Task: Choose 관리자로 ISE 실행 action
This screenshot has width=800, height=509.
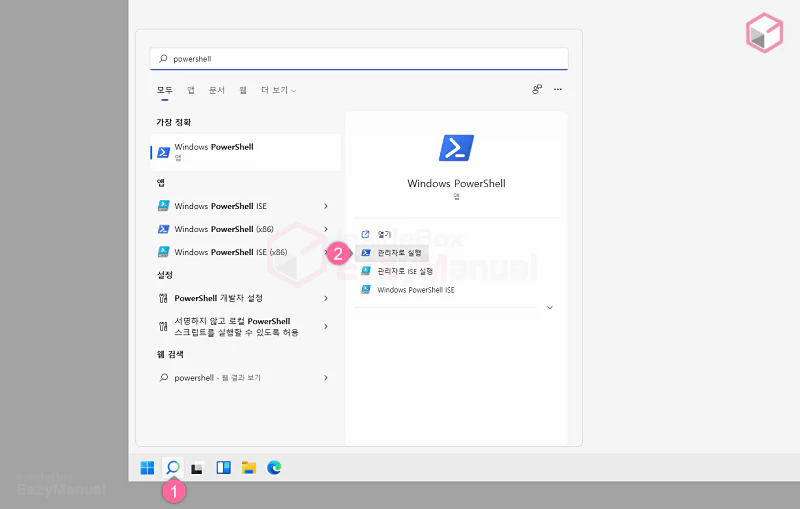Action: [x=405, y=271]
